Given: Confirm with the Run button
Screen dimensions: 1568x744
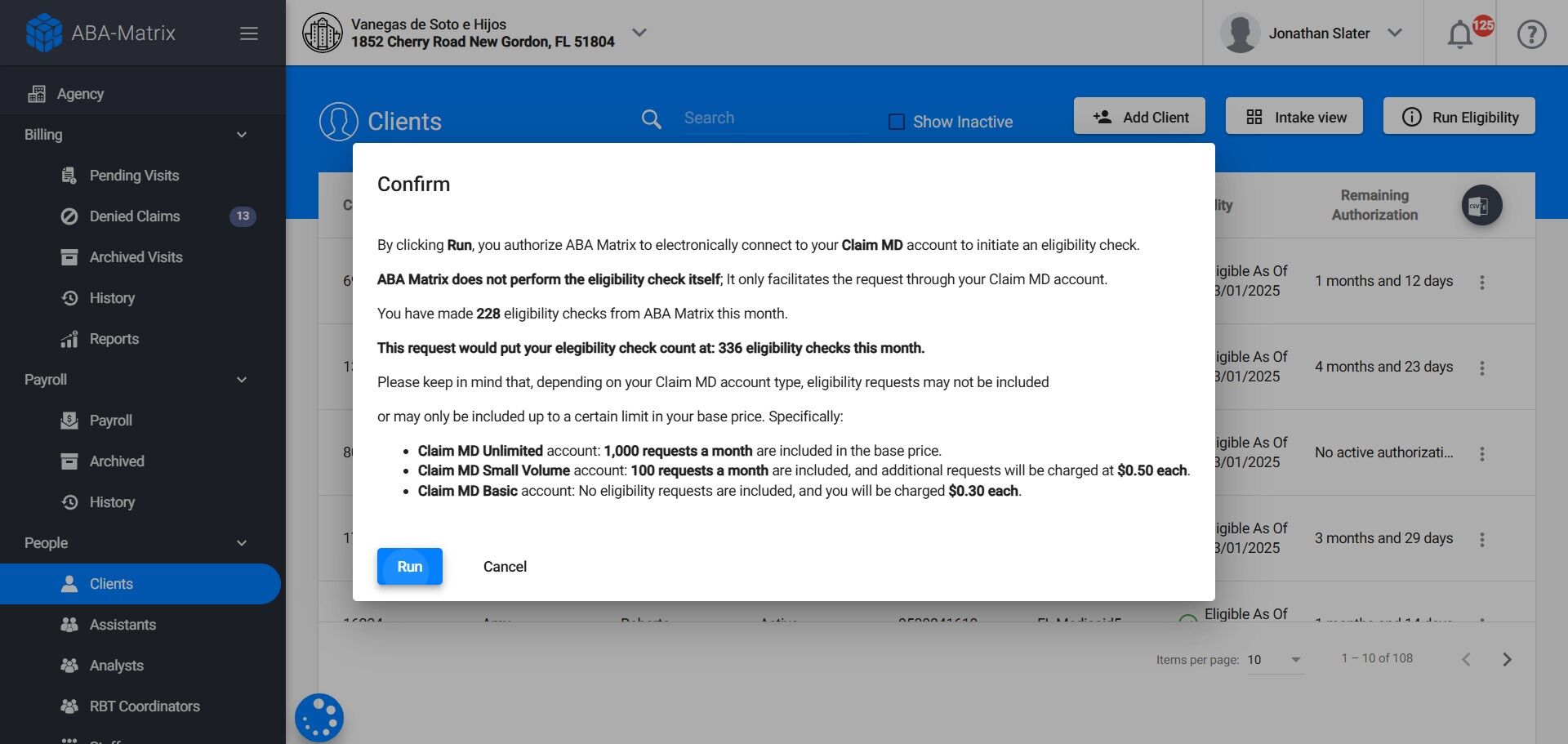Looking at the screenshot, I should (410, 566).
